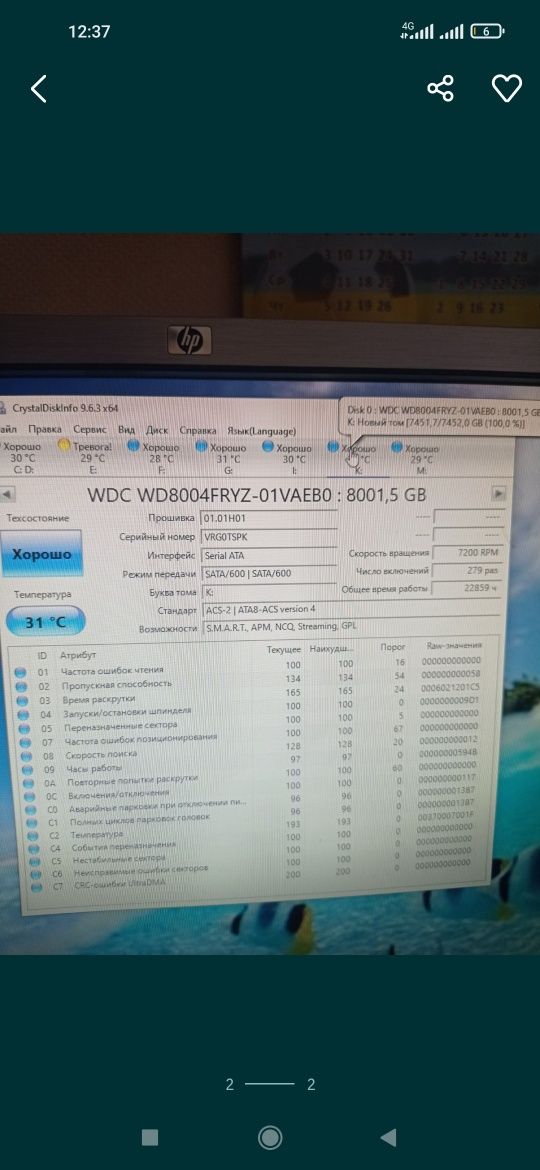
Task: Click the Порог column header
Action: (392, 647)
